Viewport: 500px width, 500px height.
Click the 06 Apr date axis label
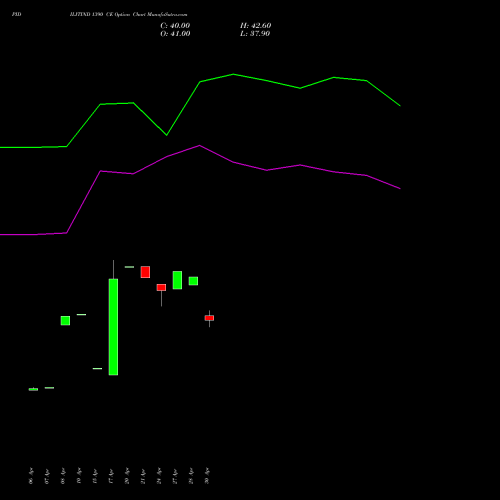tap(31, 476)
